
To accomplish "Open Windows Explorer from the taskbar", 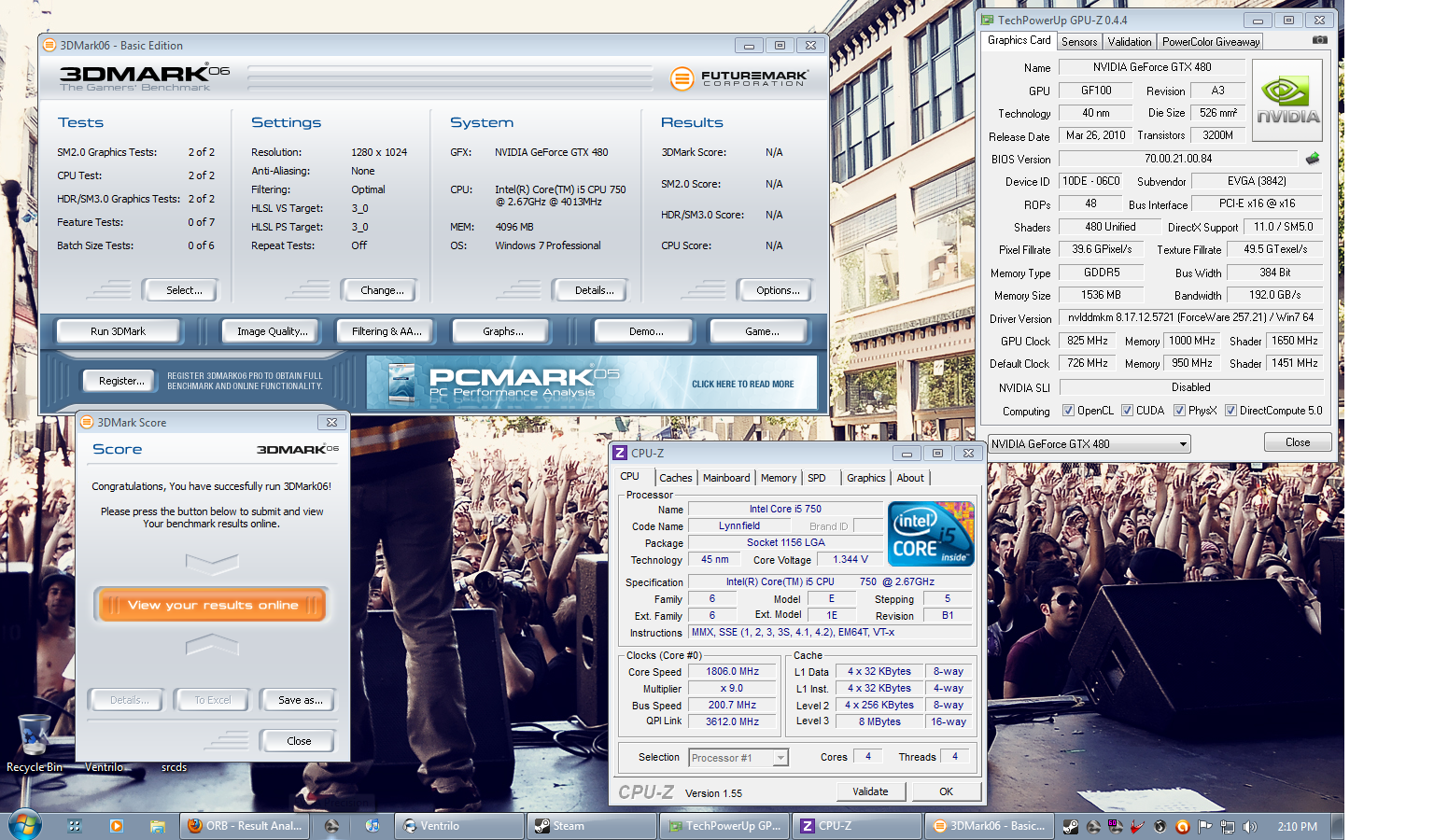I will pos(158,826).
